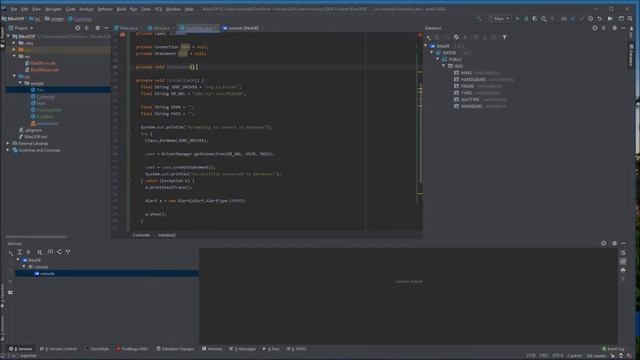Click the data source properties icon in the Database toolbar
The image size is (640, 360).
456,37
